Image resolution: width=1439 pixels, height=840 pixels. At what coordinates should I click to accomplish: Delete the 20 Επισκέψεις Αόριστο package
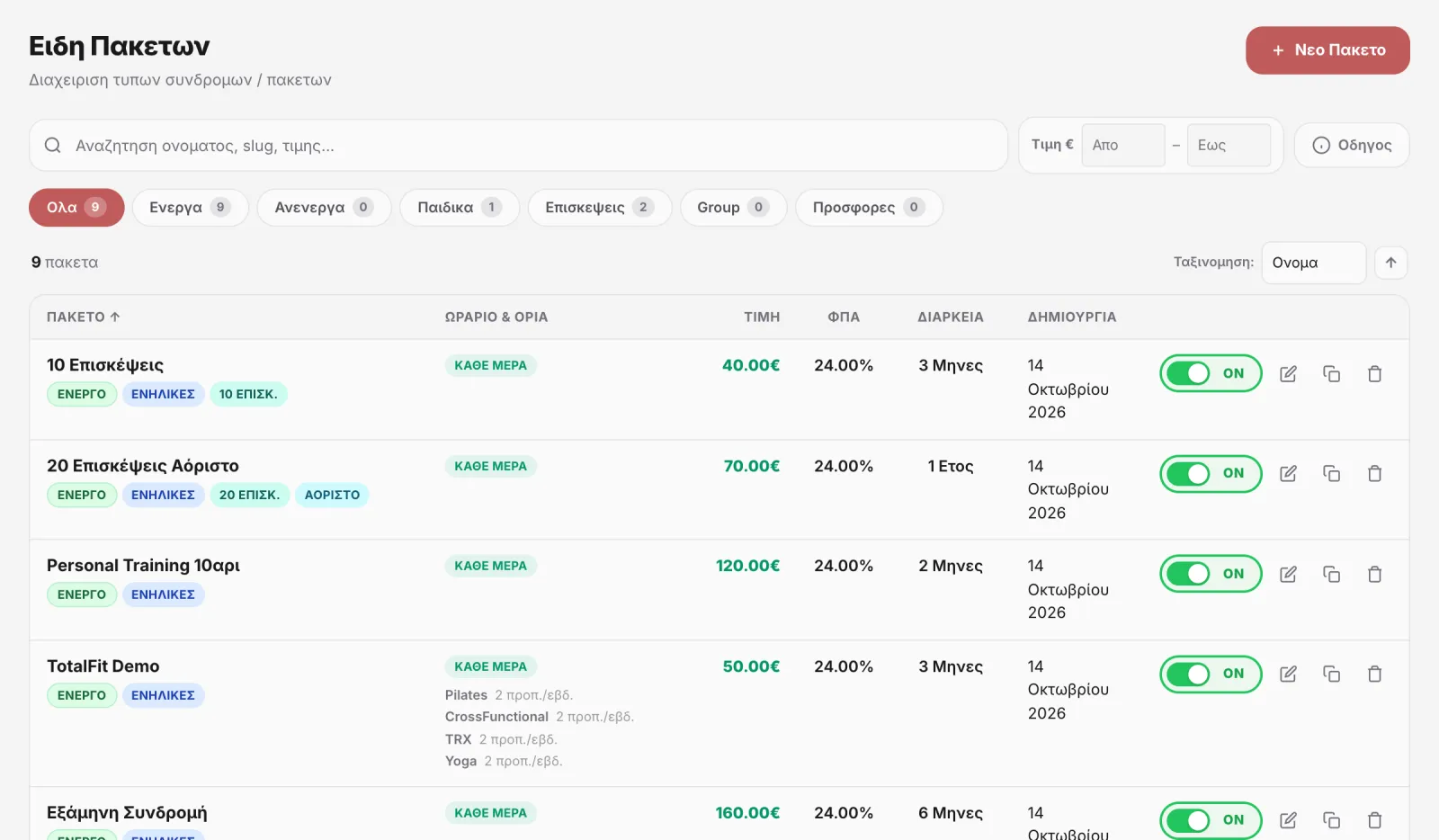click(1374, 474)
